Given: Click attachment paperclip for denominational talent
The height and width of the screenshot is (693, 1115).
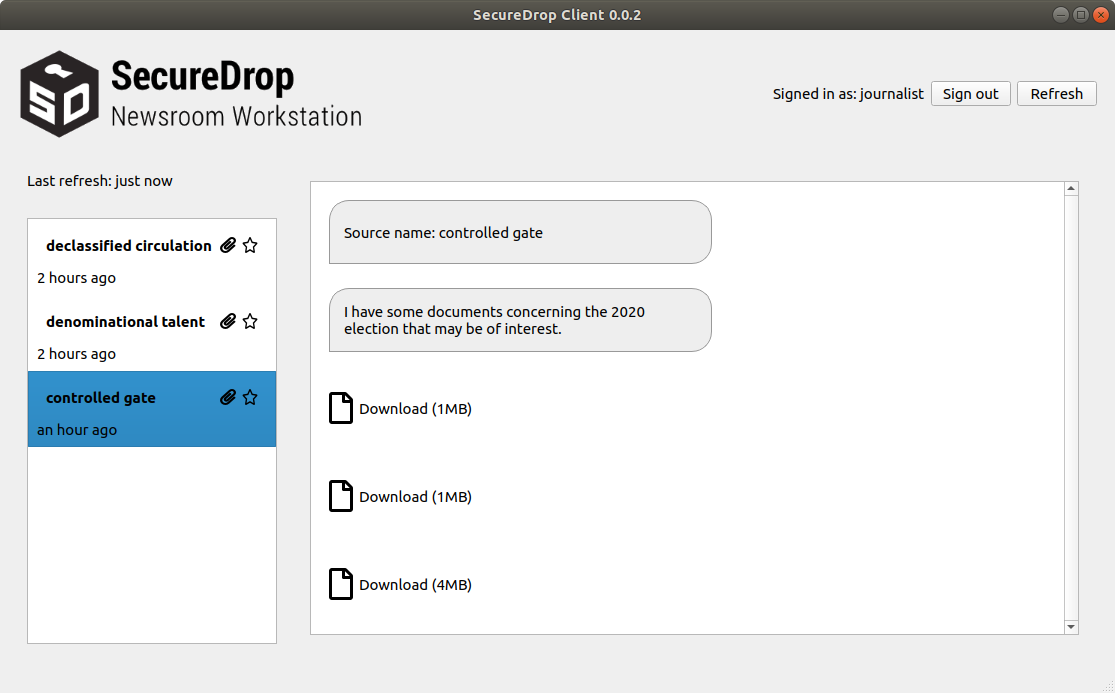Looking at the screenshot, I should (228, 321).
